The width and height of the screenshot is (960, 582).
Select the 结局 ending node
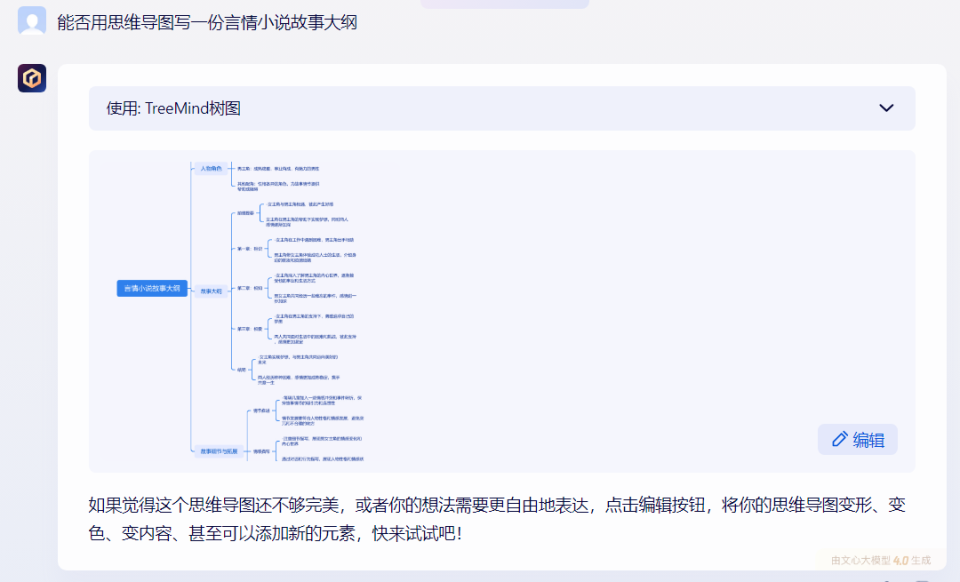tap(240, 368)
